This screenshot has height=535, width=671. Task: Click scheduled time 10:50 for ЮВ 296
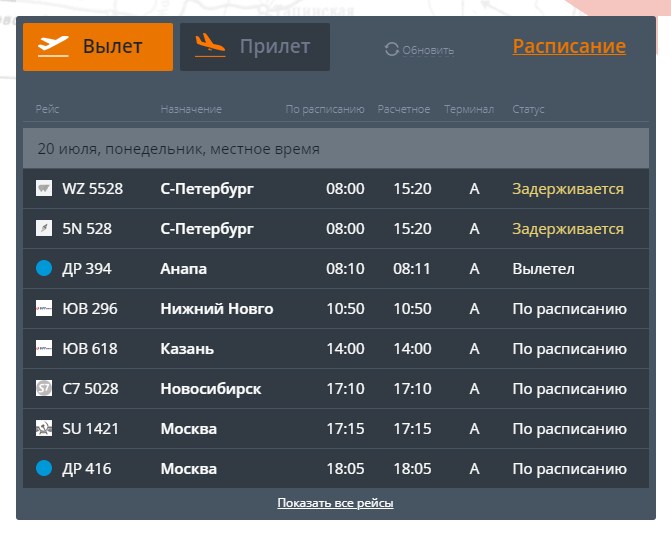tap(345, 309)
